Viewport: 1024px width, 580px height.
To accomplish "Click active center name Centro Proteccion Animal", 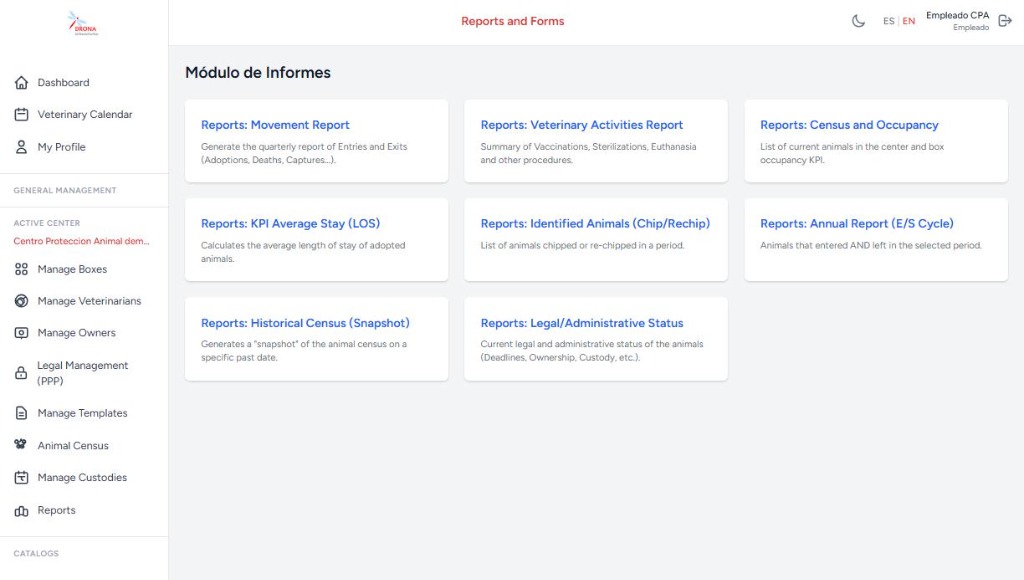I will [x=82, y=241].
